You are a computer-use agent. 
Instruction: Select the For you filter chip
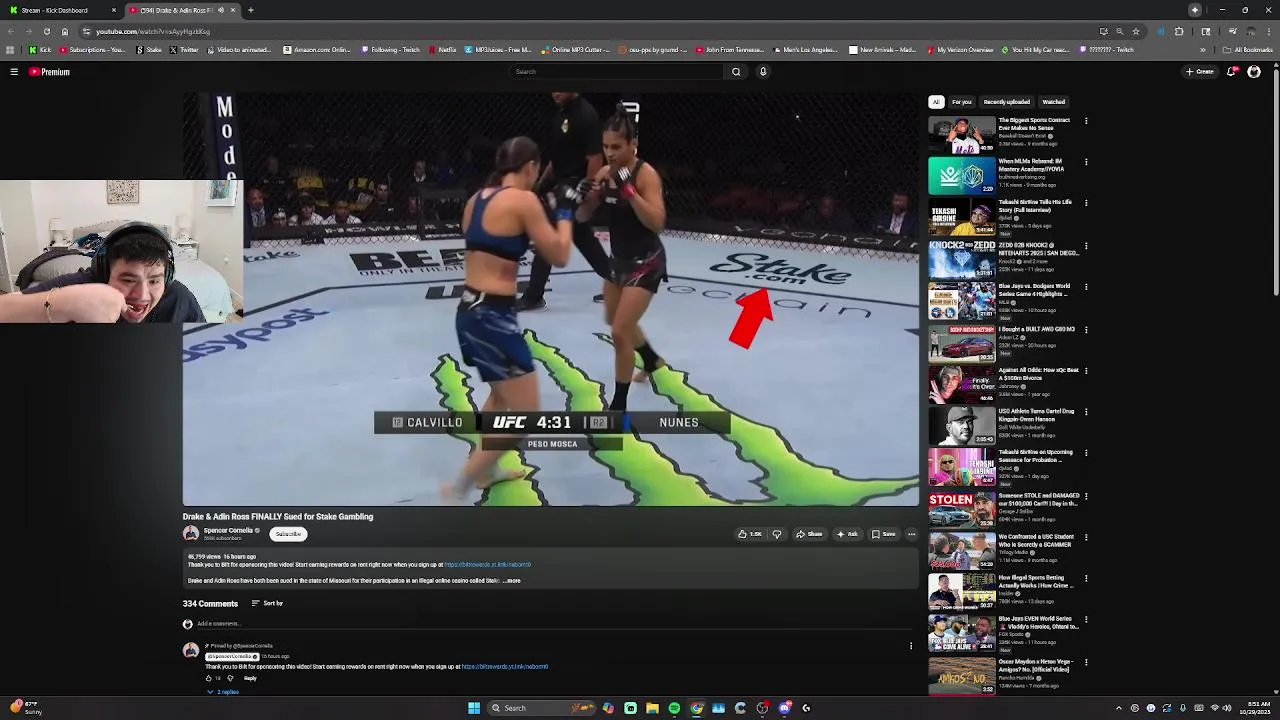[962, 102]
